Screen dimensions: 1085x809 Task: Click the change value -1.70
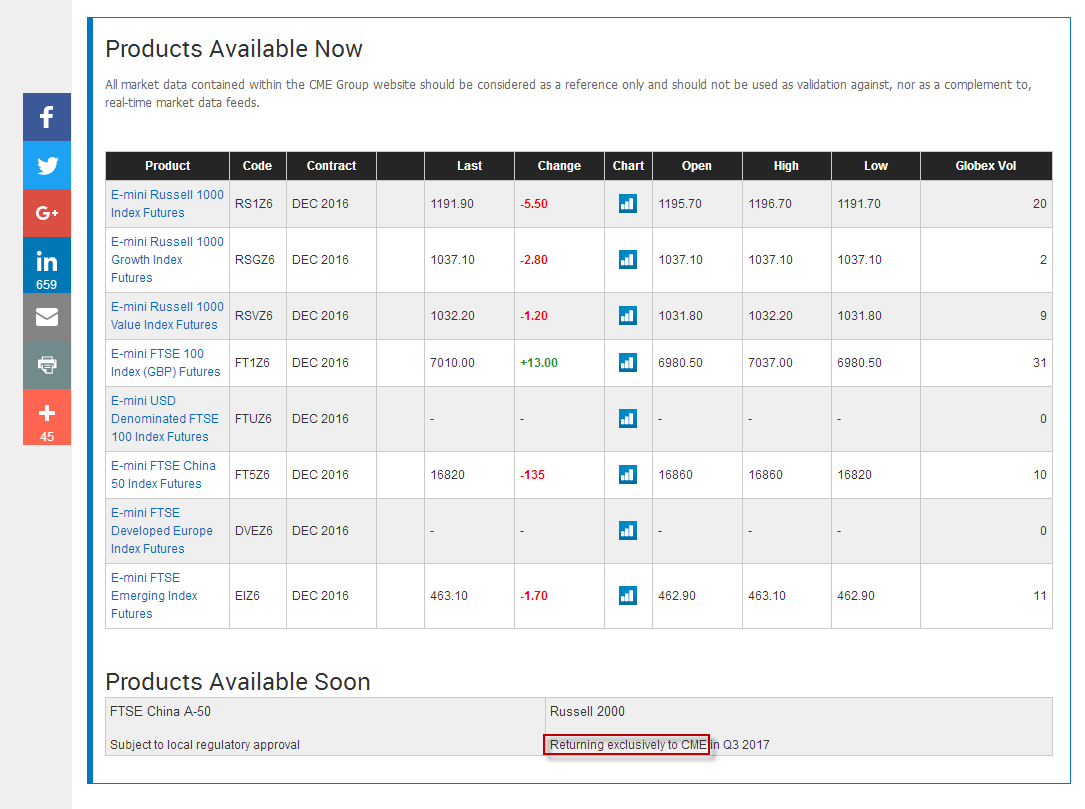pyautogui.click(x=534, y=597)
